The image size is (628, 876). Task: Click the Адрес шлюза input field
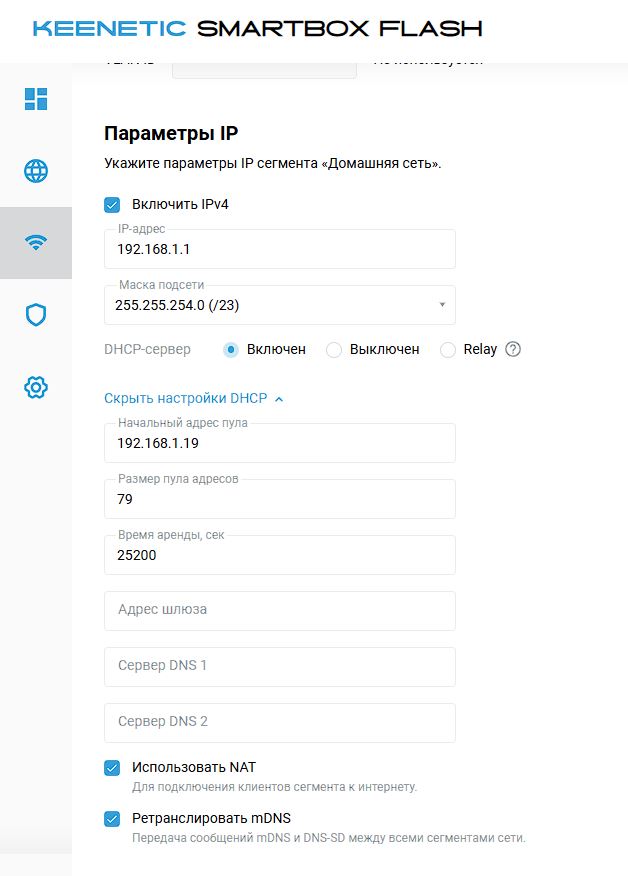[280, 610]
